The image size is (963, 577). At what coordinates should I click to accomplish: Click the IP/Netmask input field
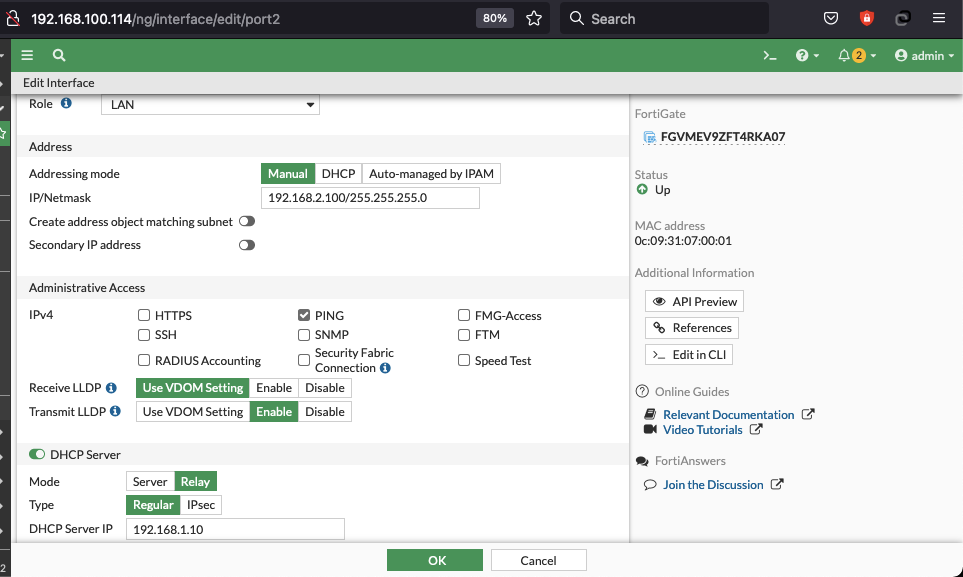pos(370,198)
